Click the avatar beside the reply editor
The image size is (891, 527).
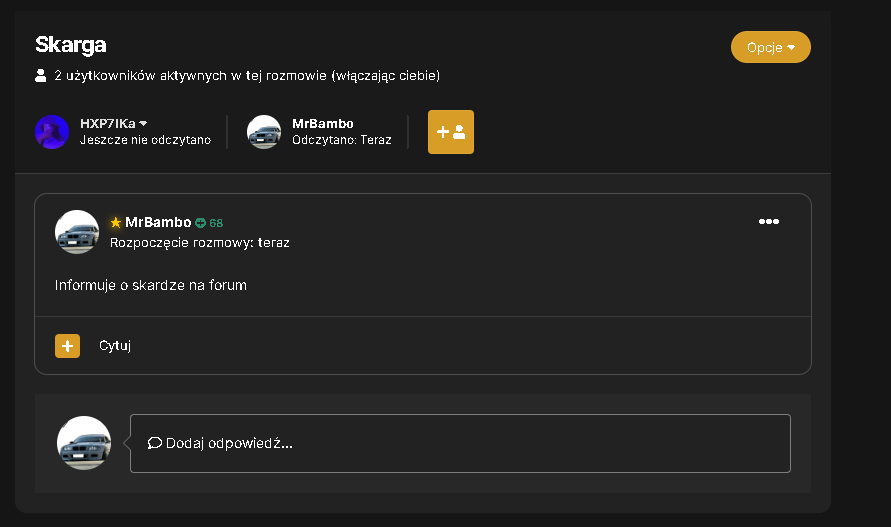tap(84, 443)
